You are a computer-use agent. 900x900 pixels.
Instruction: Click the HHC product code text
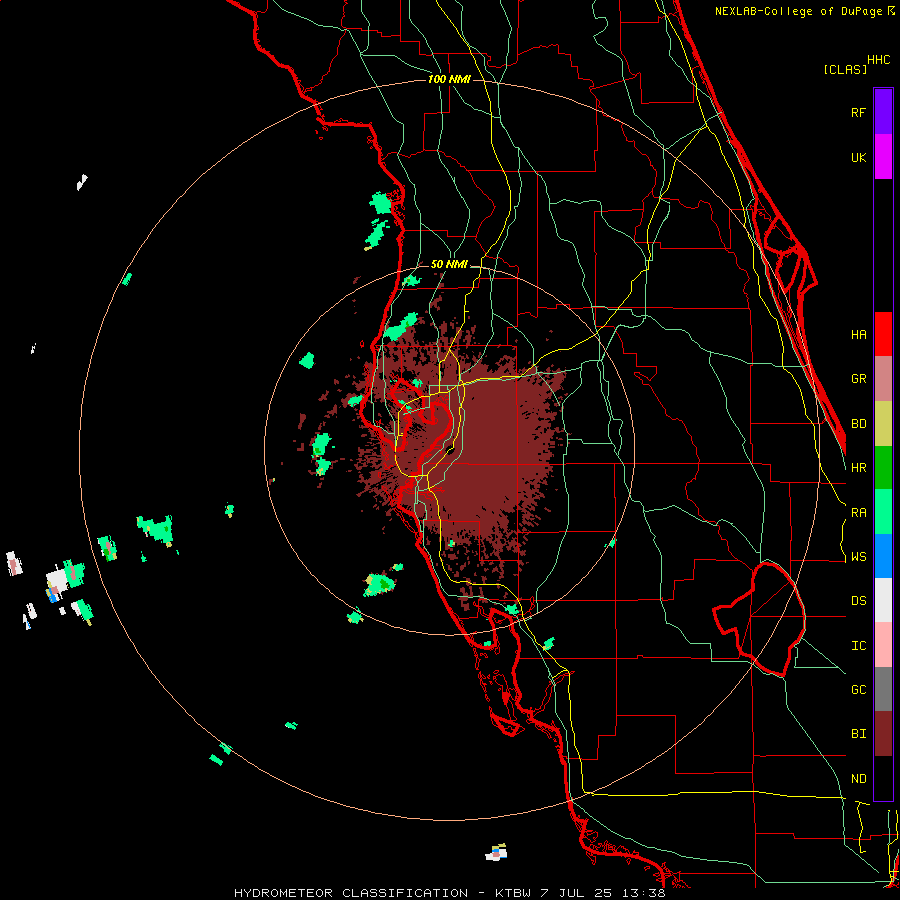point(878,60)
